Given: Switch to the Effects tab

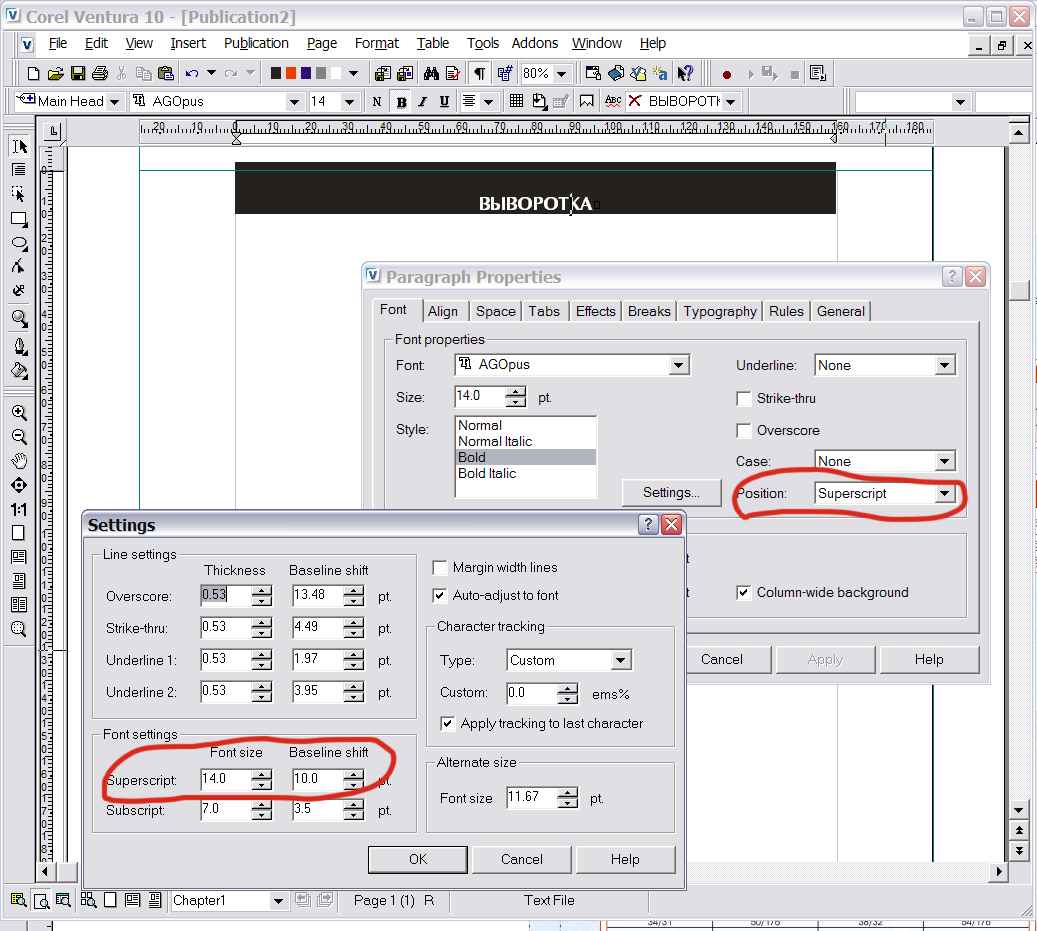Looking at the screenshot, I should [595, 311].
